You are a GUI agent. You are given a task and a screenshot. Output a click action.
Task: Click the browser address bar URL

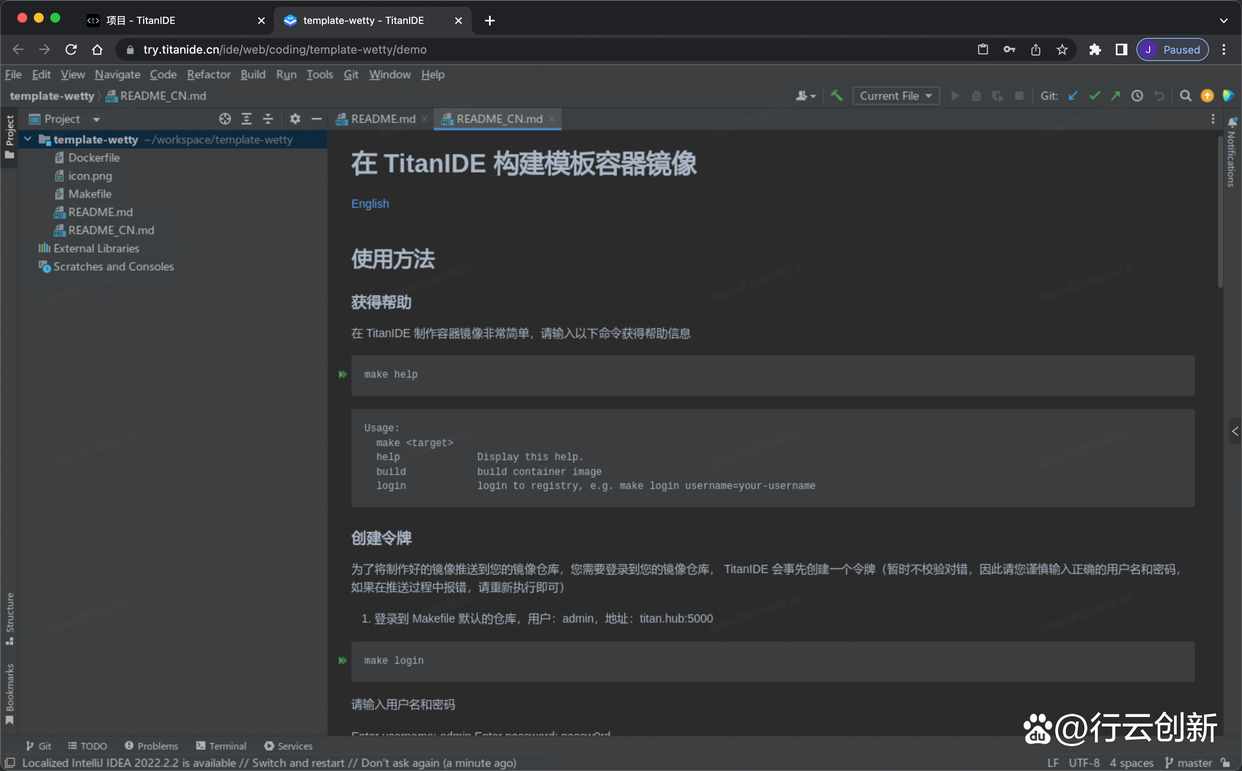[285, 49]
